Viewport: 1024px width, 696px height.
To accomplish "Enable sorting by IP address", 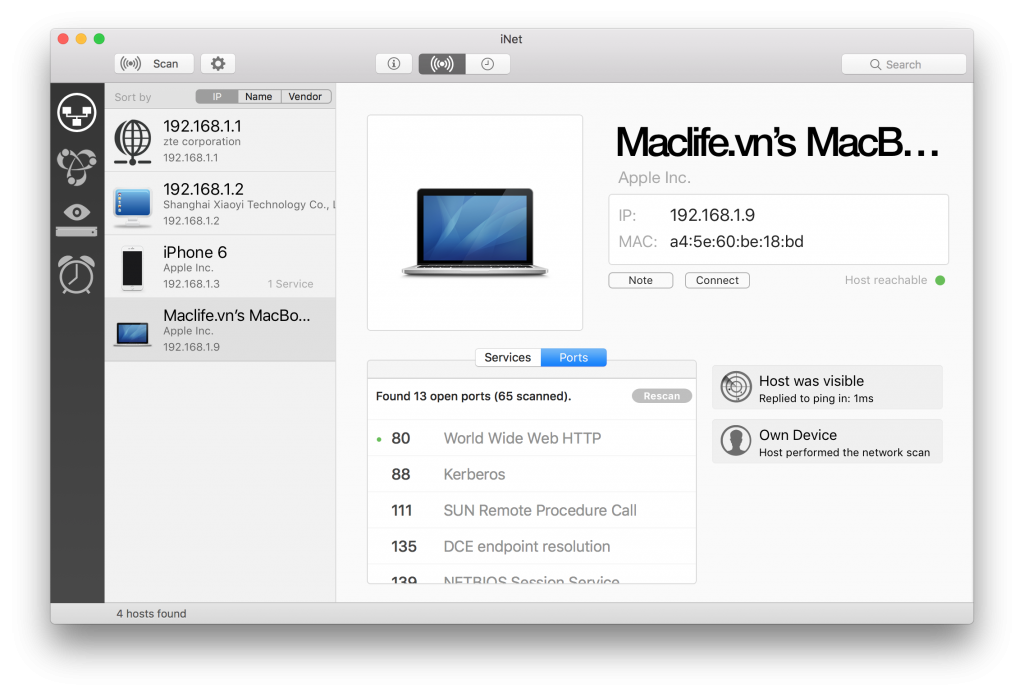I will point(215,96).
